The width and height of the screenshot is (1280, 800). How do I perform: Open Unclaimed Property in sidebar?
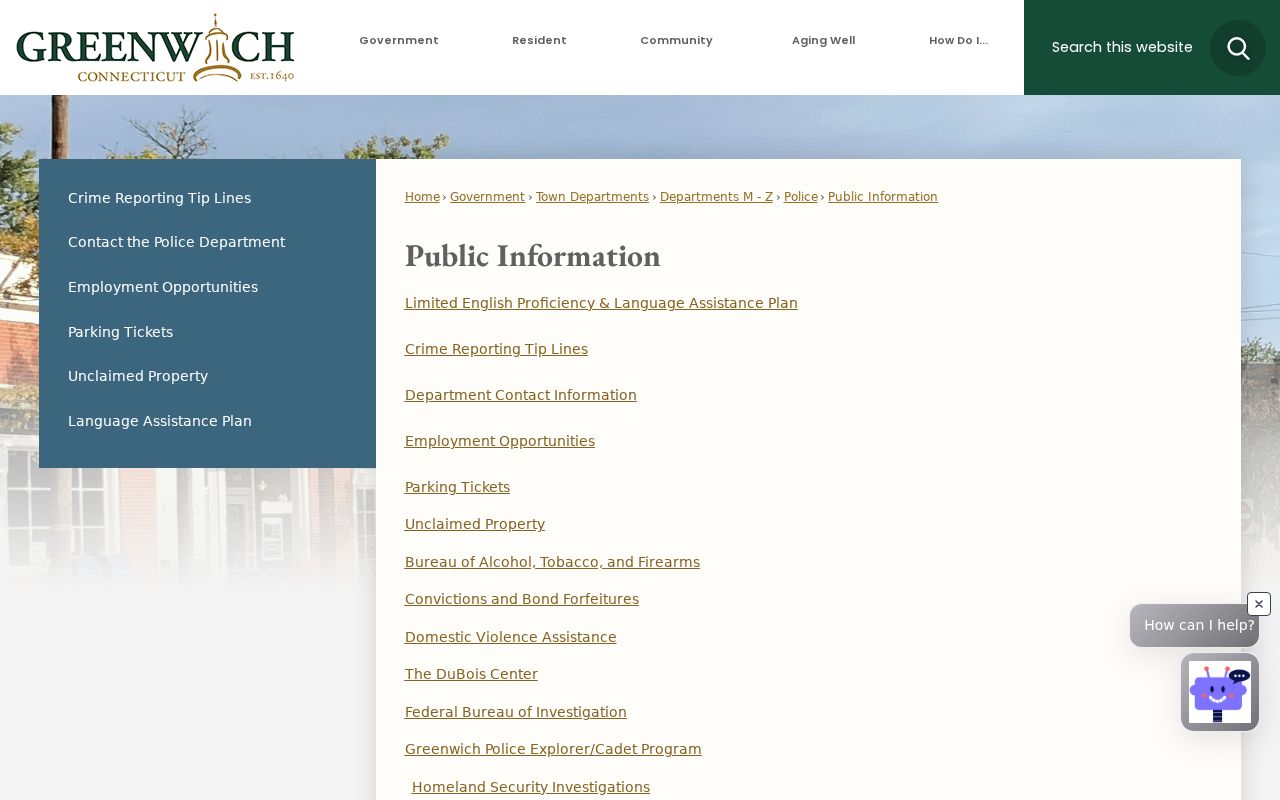click(x=138, y=376)
